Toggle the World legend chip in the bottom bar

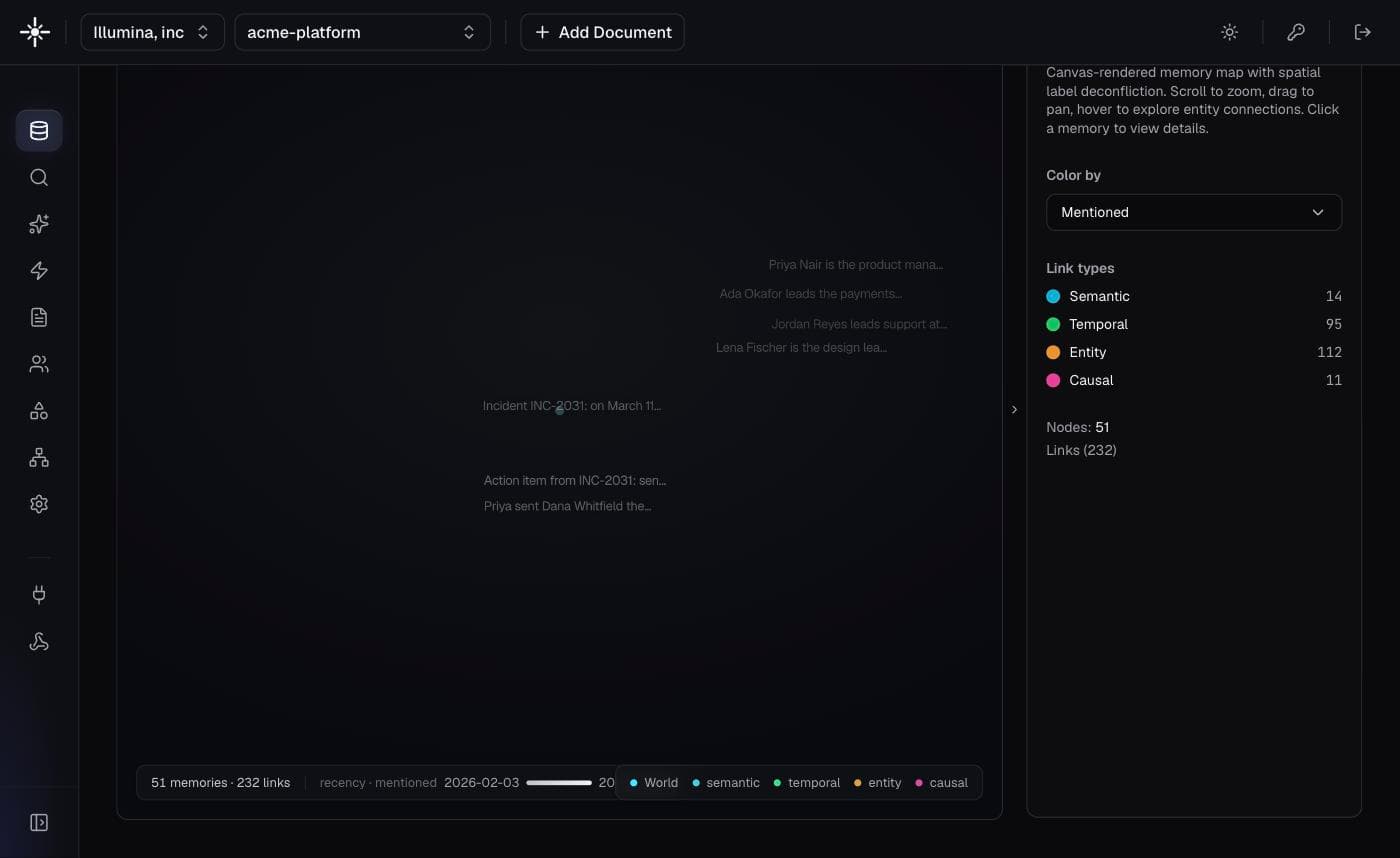(x=654, y=783)
